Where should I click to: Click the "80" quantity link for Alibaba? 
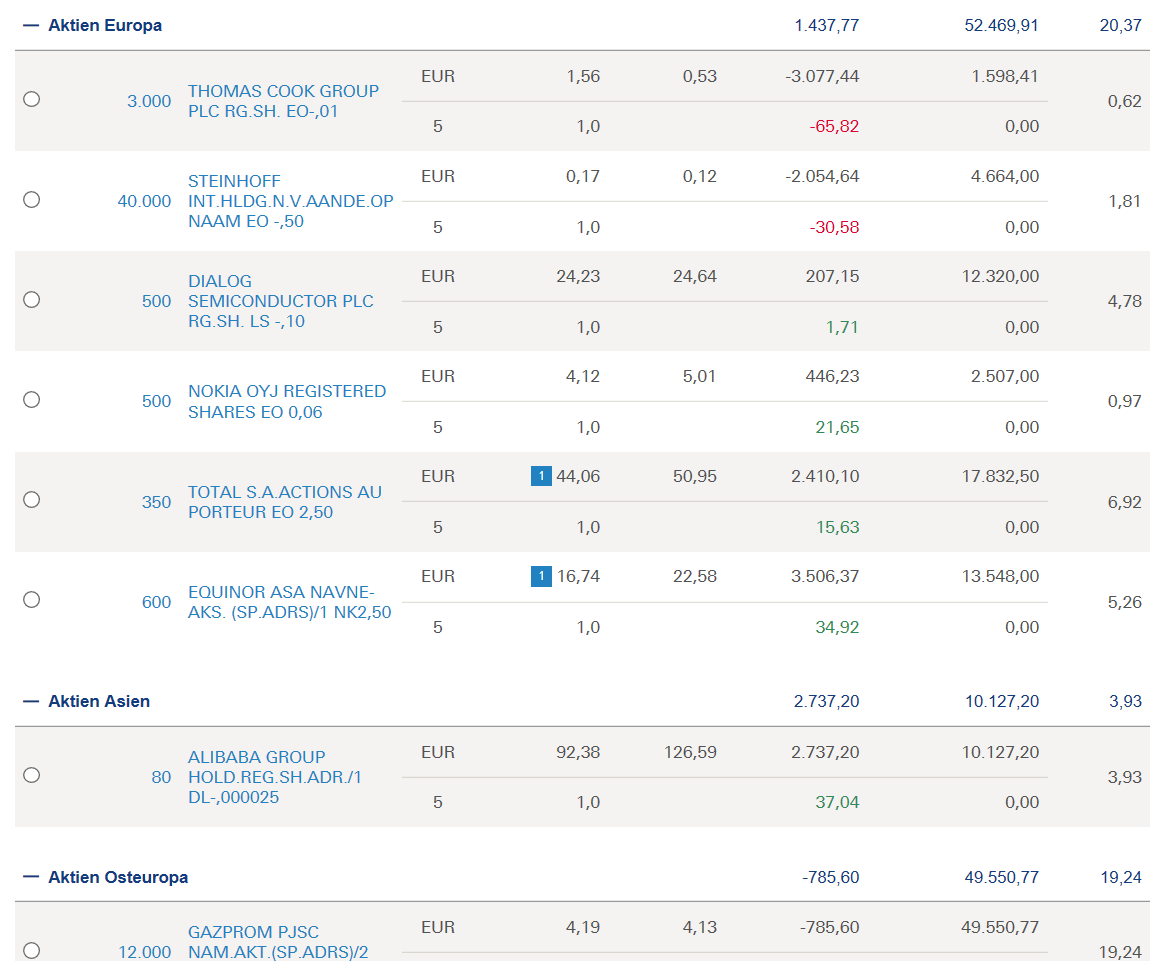pyautogui.click(x=162, y=775)
